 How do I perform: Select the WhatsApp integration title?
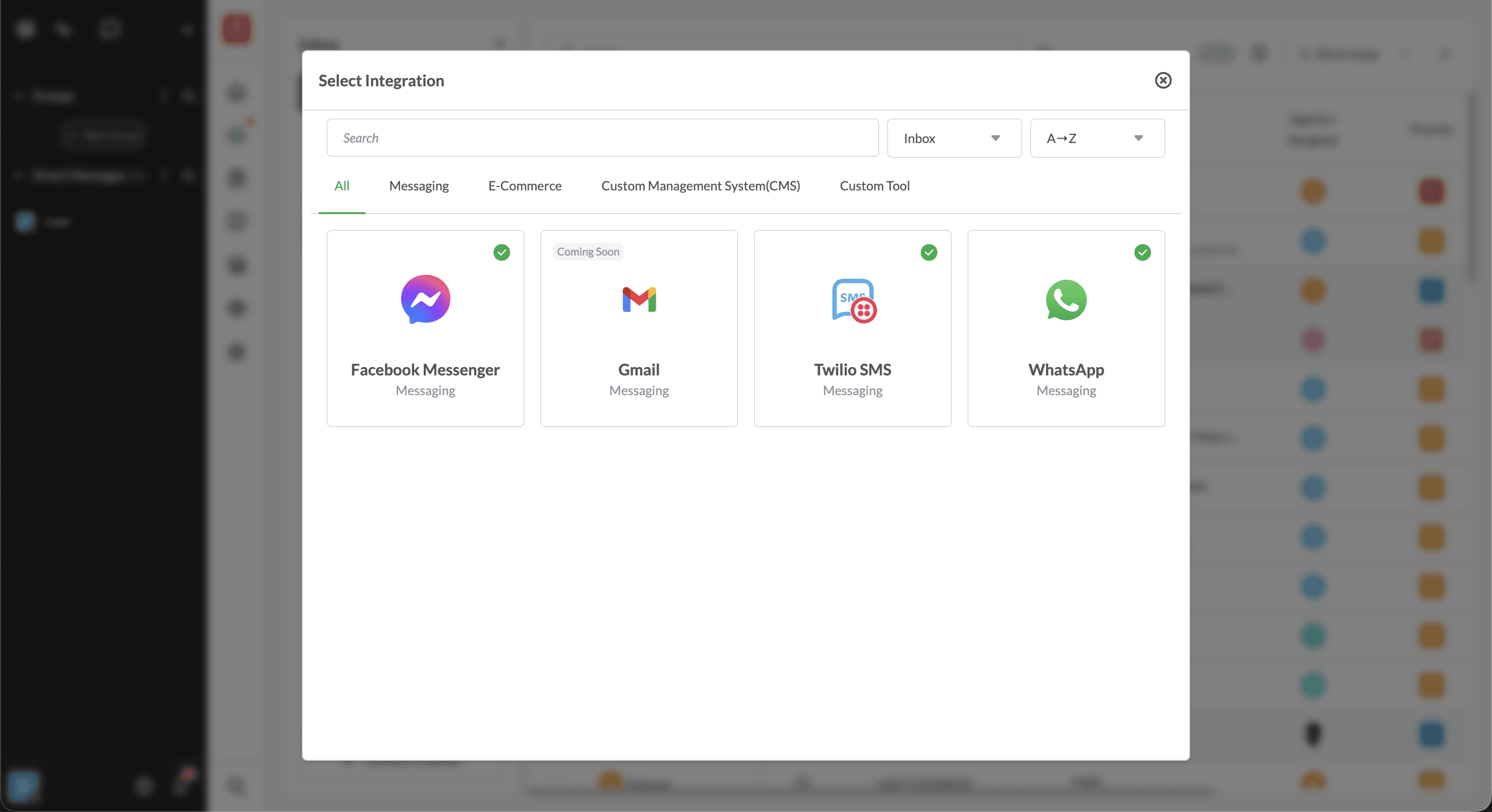[1066, 369]
